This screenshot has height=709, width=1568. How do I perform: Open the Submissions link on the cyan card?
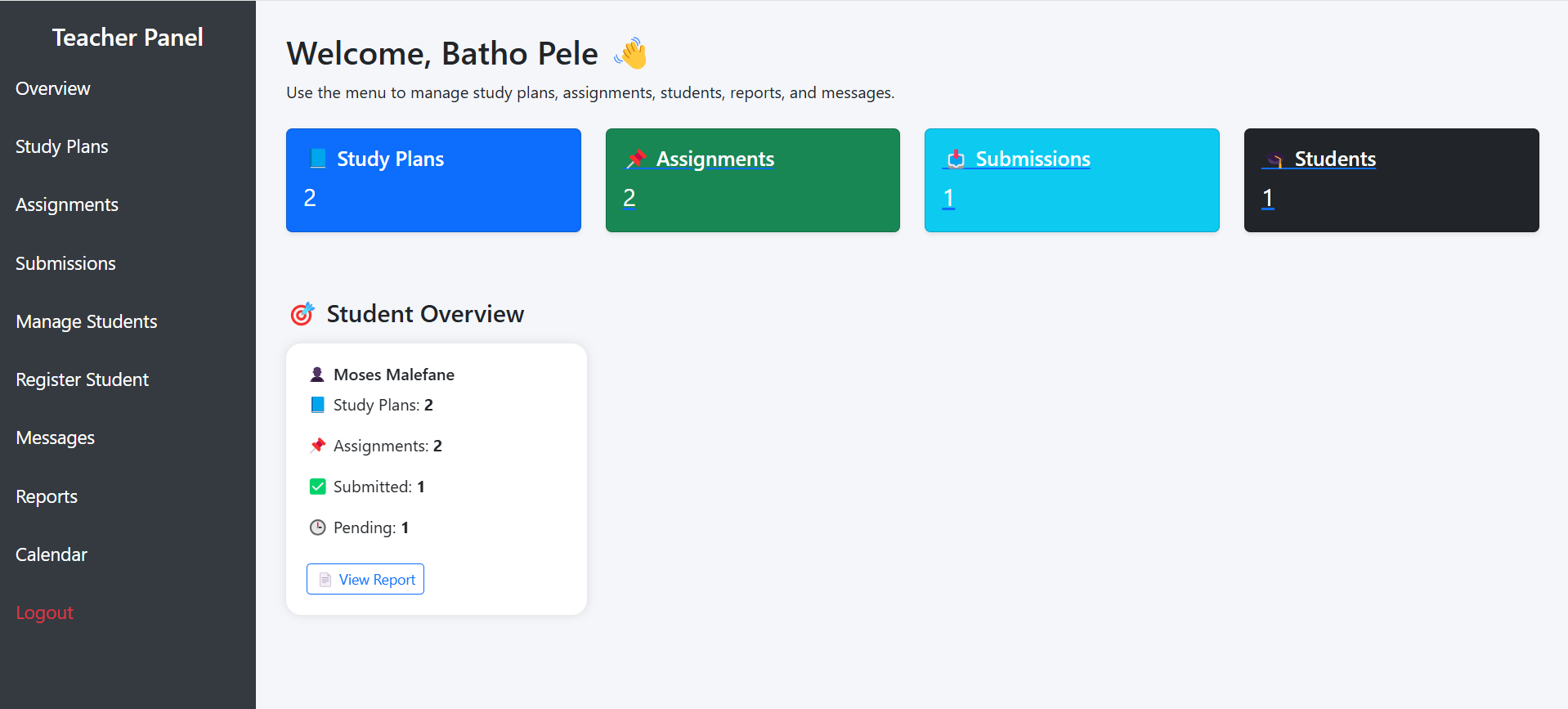(x=1033, y=159)
